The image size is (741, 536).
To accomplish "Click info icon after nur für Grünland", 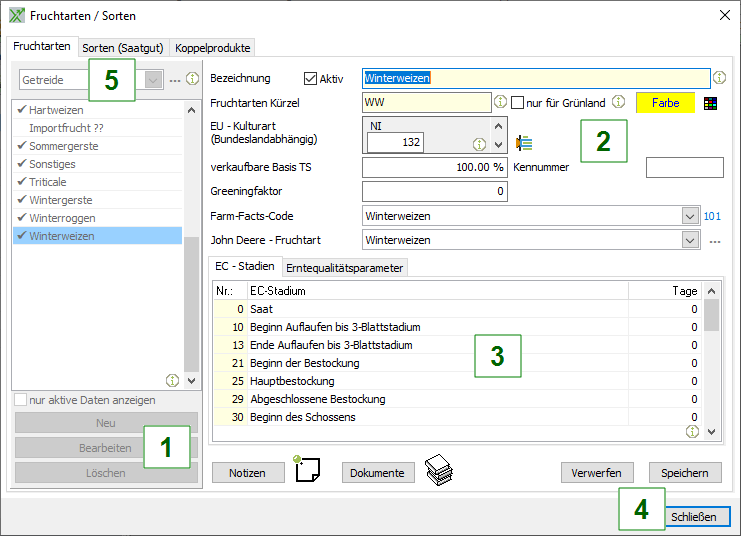I will [x=618, y=102].
